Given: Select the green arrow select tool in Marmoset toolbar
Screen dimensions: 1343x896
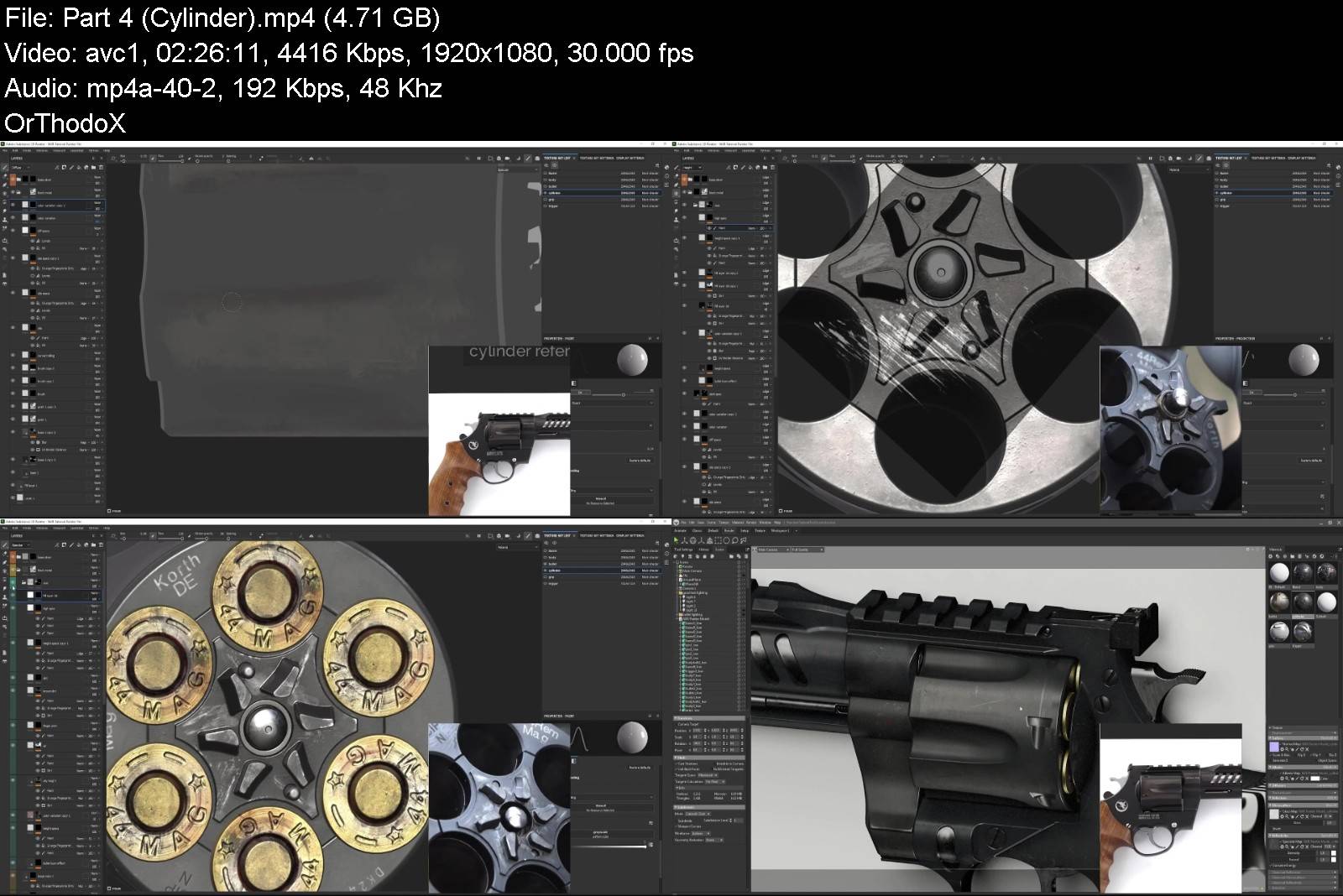Looking at the screenshot, I should coord(677,539).
